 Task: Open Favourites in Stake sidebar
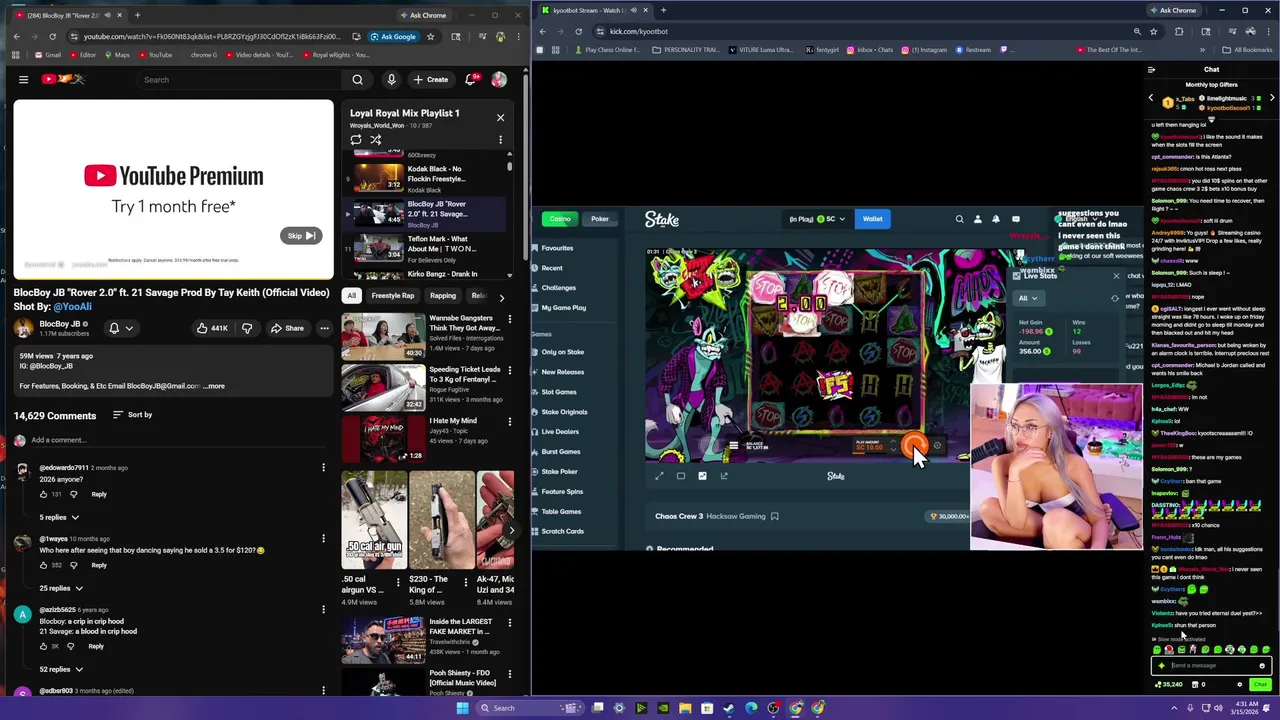point(556,248)
